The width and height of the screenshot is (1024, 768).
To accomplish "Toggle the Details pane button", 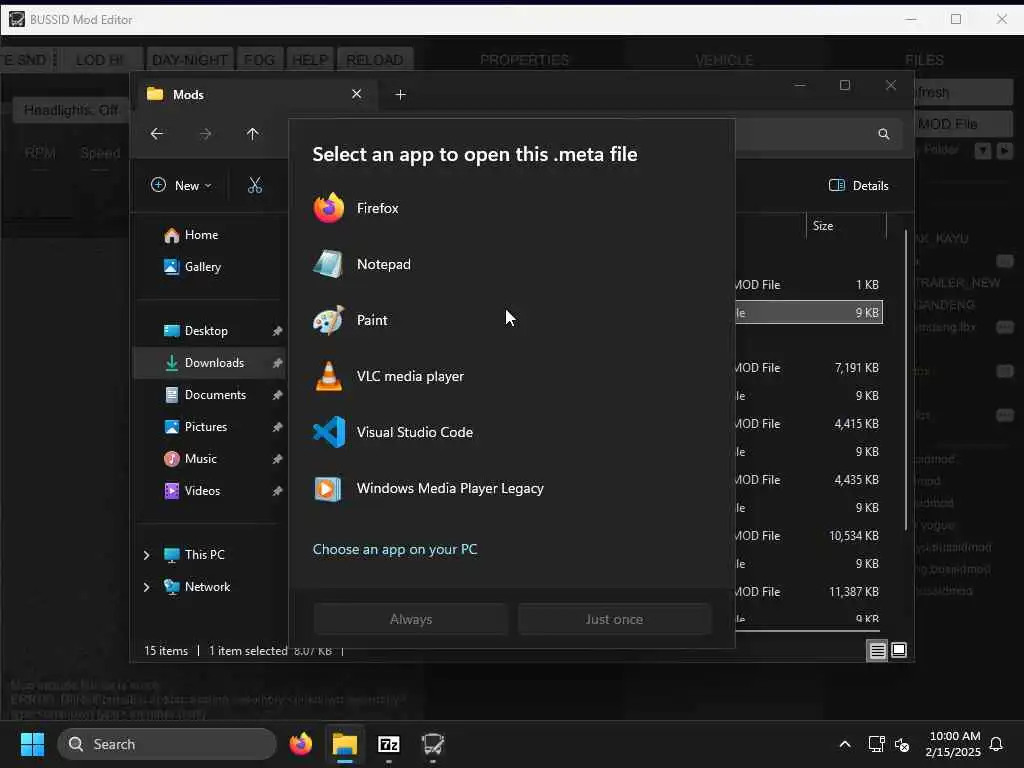I will [858, 185].
